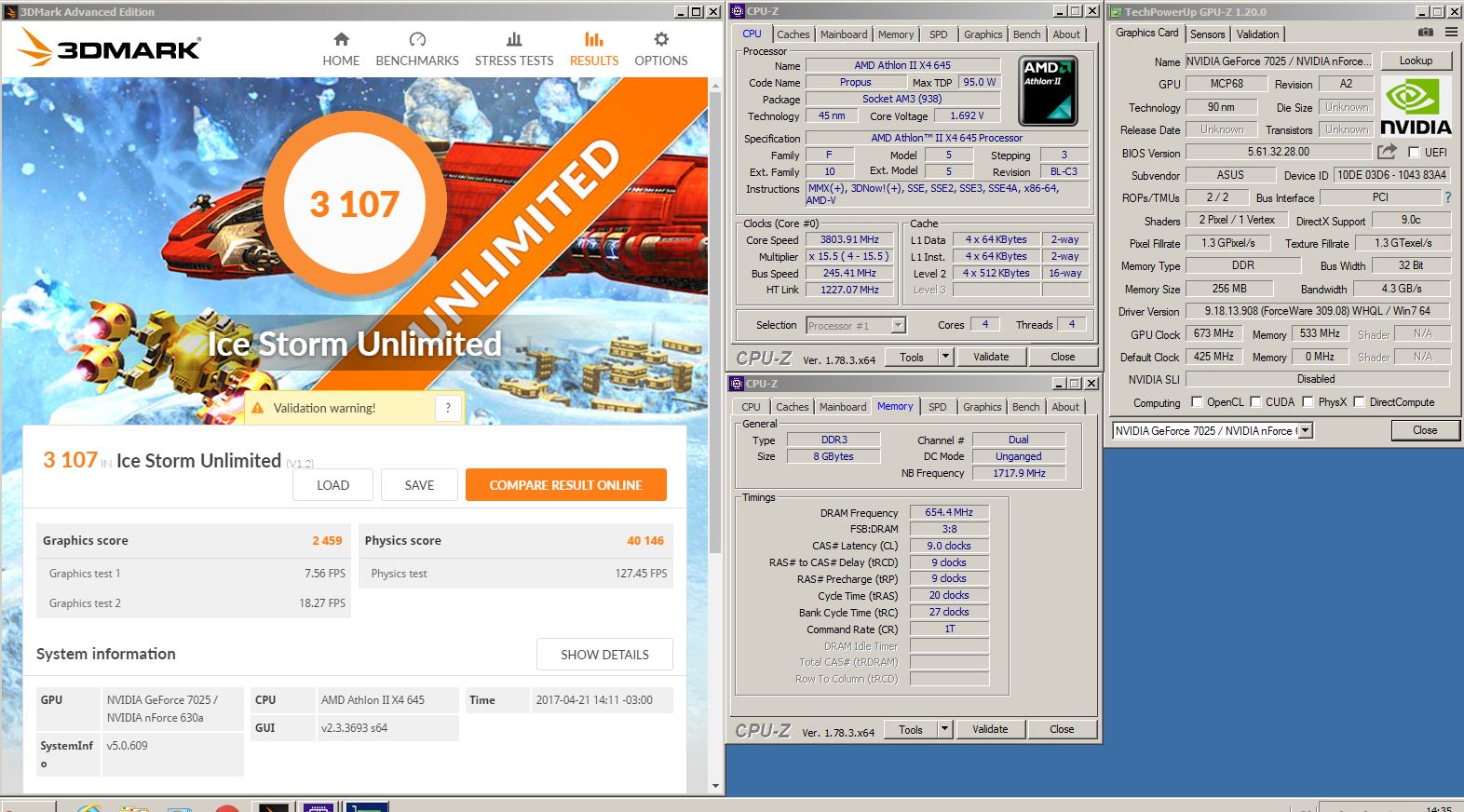Go to 3DMark Home
1464x812 pixels.
point(341,49)
